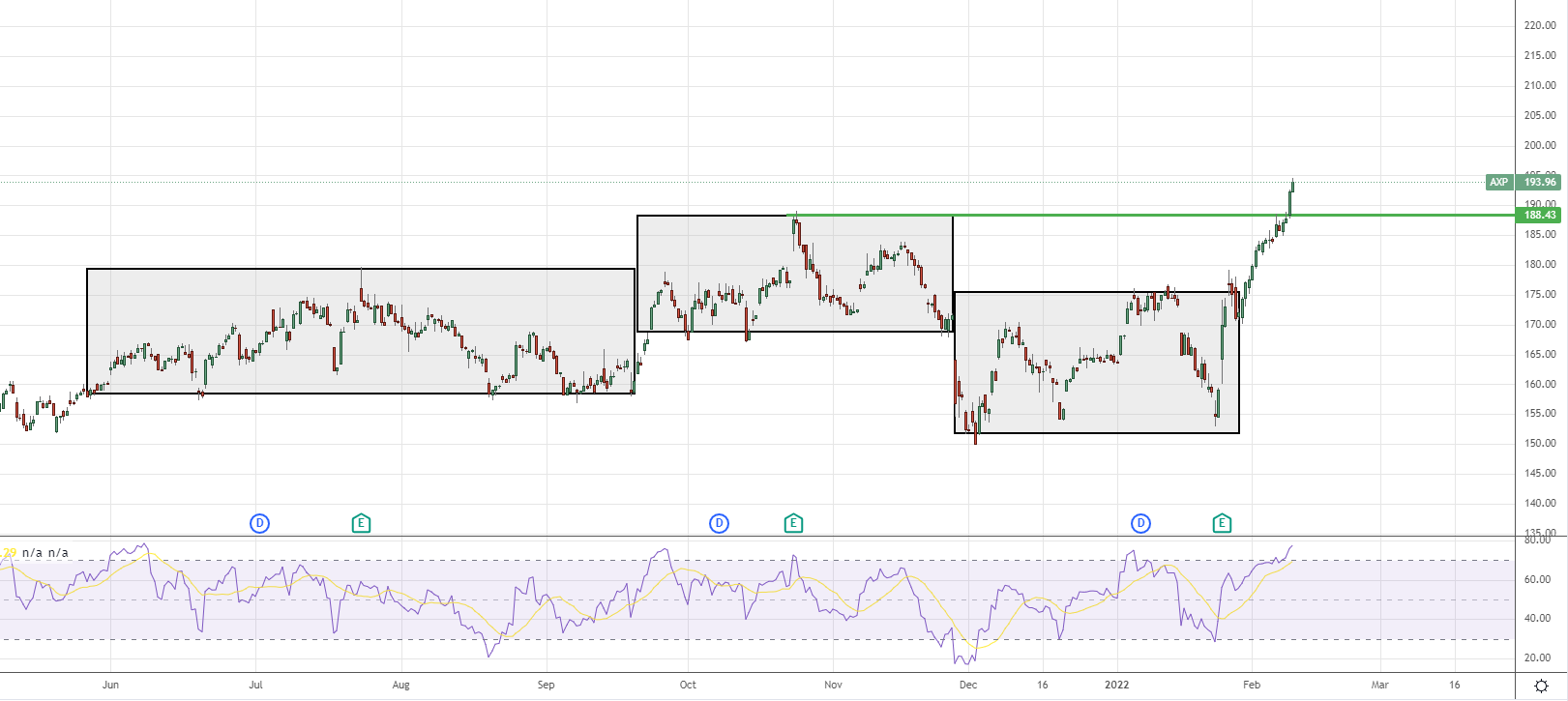Open the earnings marker before February
1568x701 pixels.
click(x=1222, y=523)
